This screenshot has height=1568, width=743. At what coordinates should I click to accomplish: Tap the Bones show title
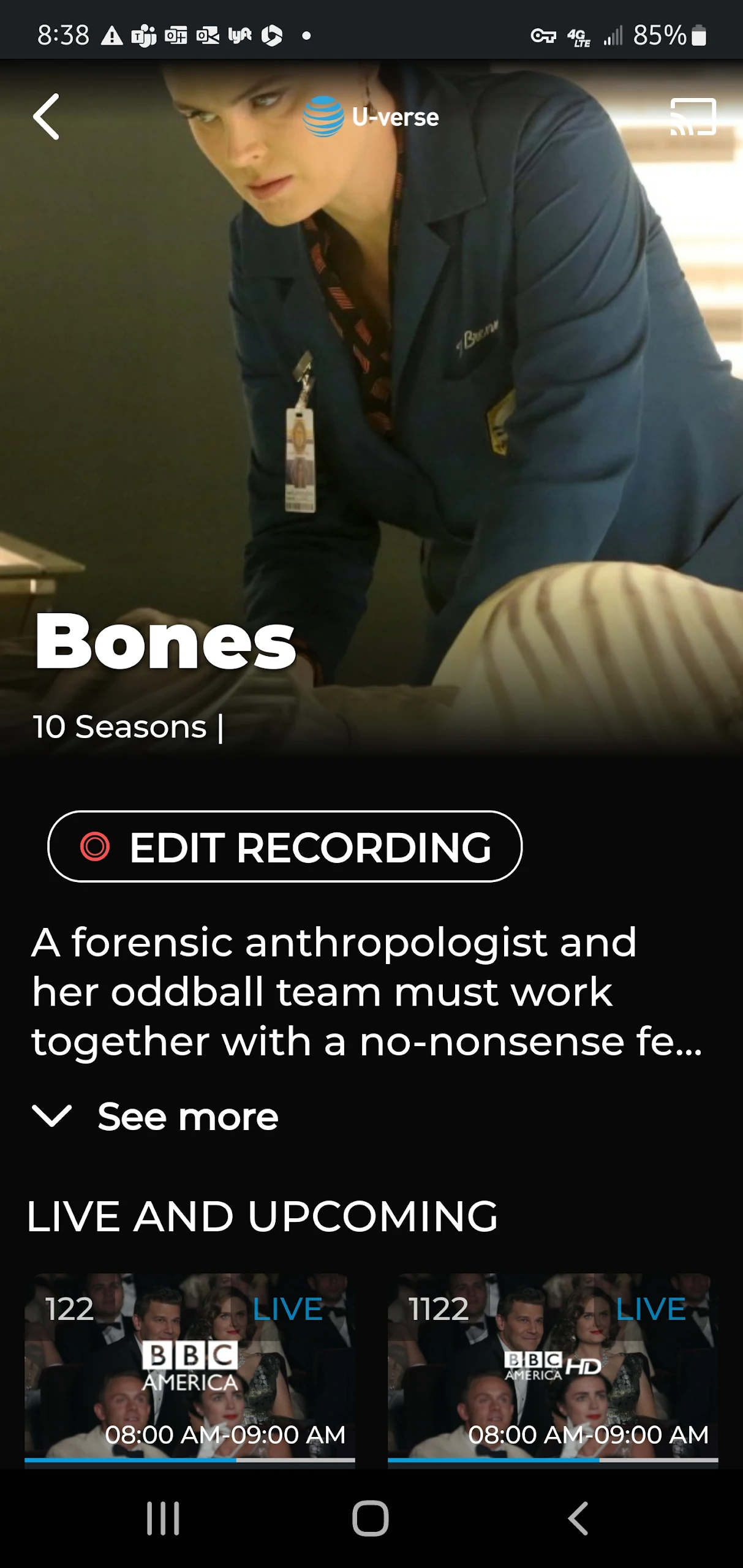(x=165, y=641)
